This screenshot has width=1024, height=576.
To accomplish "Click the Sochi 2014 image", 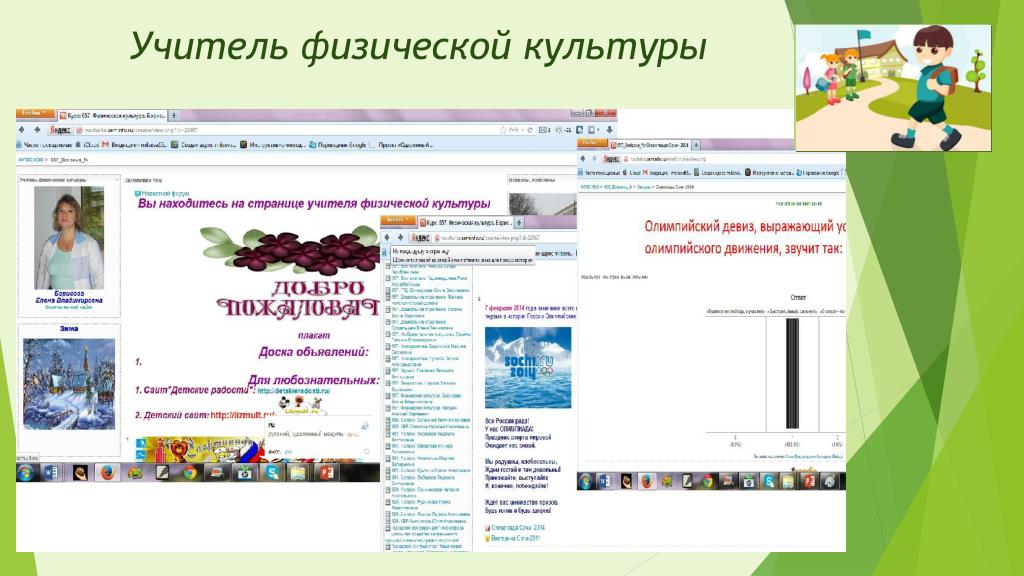I will pyautogui.click(x=528, y=368).
